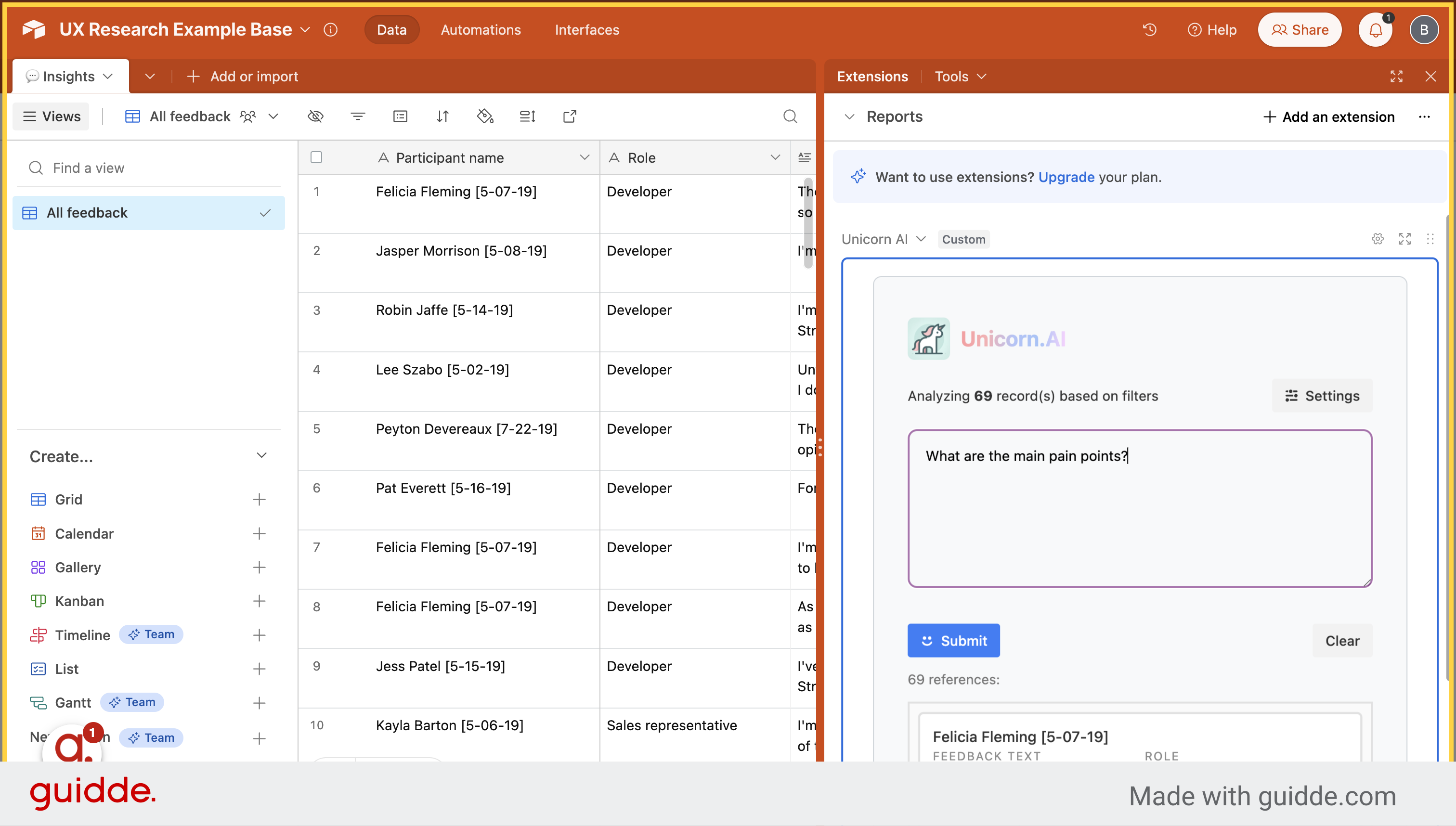Open the color records paint bucket icon
This screenshot has width=1456, height=826.
point(485,116)
